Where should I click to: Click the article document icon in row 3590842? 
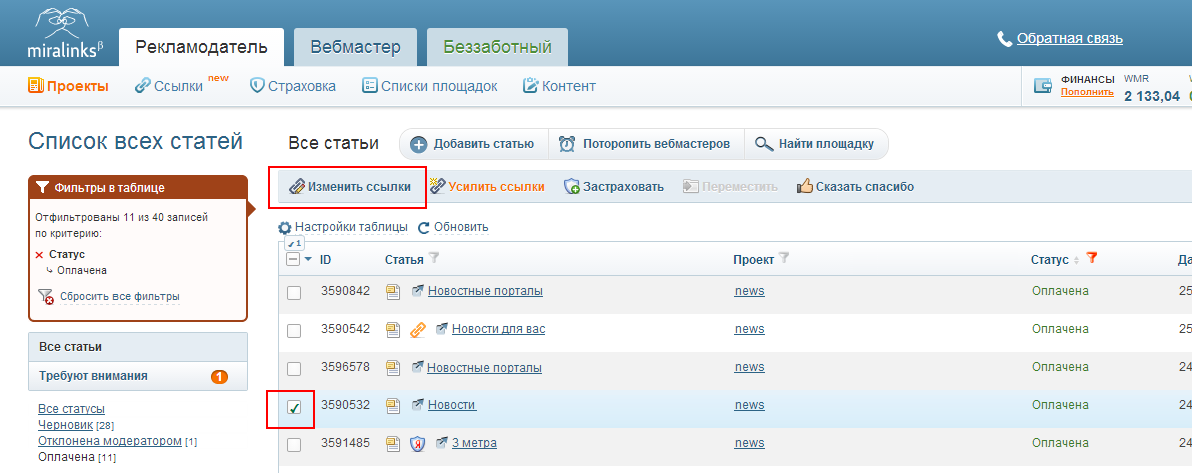(x=392, y=291)
